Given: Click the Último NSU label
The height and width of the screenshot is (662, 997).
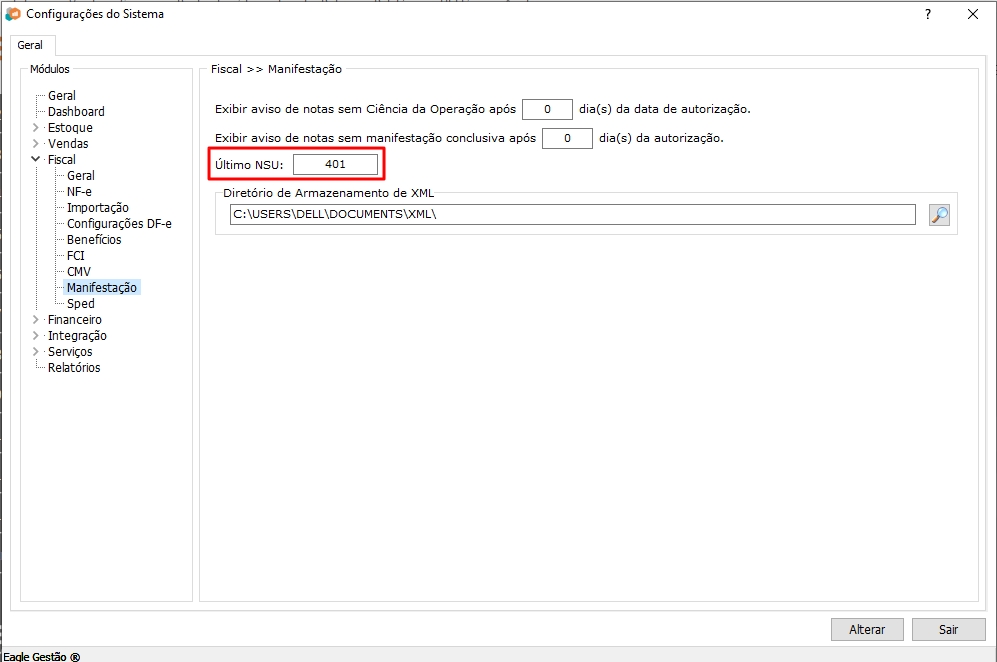Looking at the screenshot, I should pyautogui.click(x=249, y=165).
